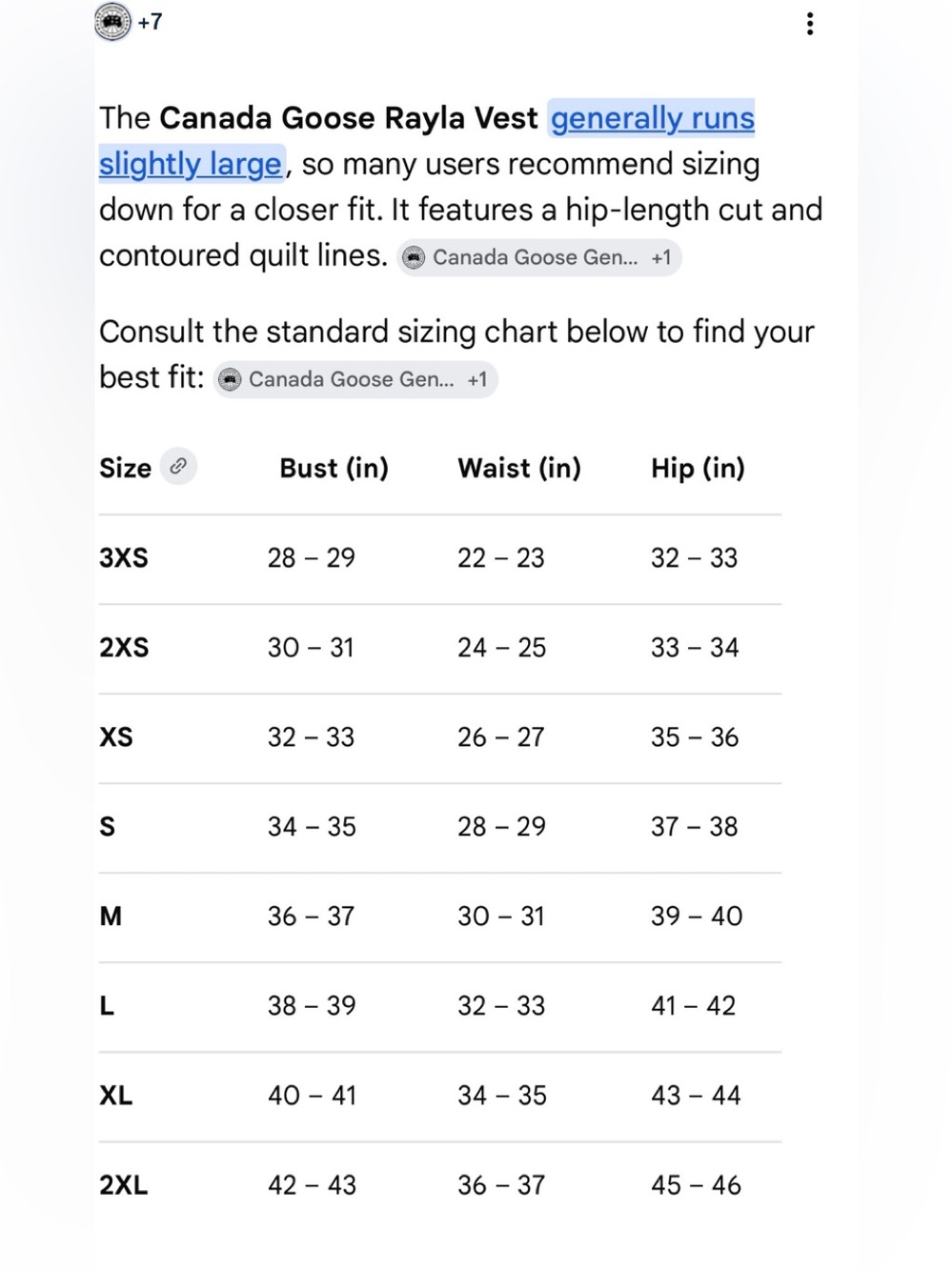
Task: Click the Canada Goose source logo avatar
Action: (x=112, y=22)
